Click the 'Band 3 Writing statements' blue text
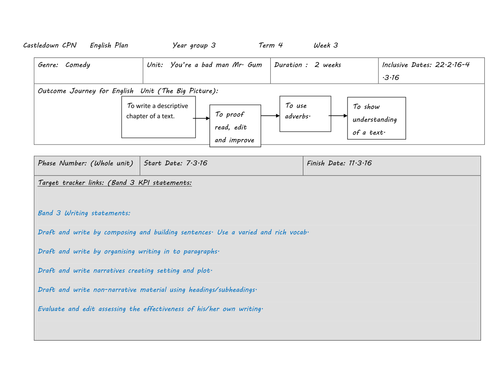This screenshot has height=386, width=500. click(x=84, y=213)
